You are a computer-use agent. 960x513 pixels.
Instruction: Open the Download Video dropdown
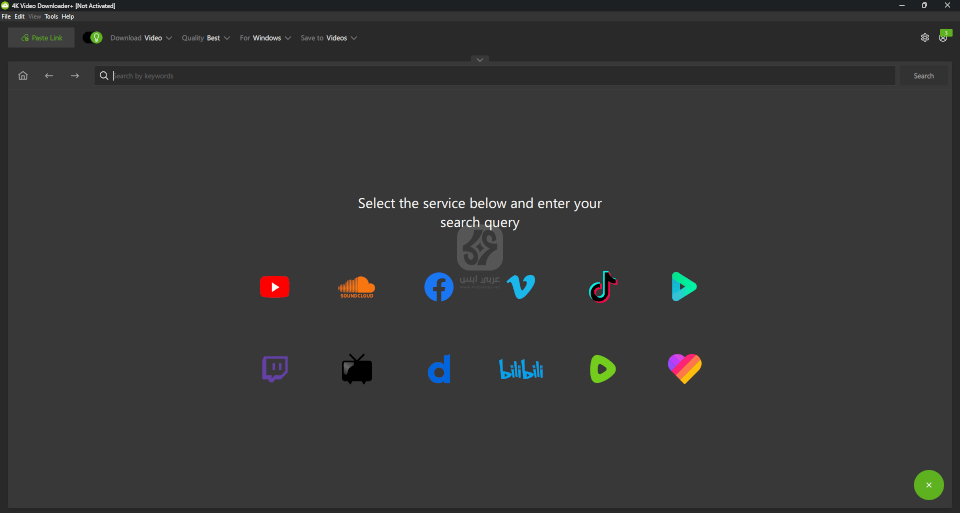[x=141, y=38]
